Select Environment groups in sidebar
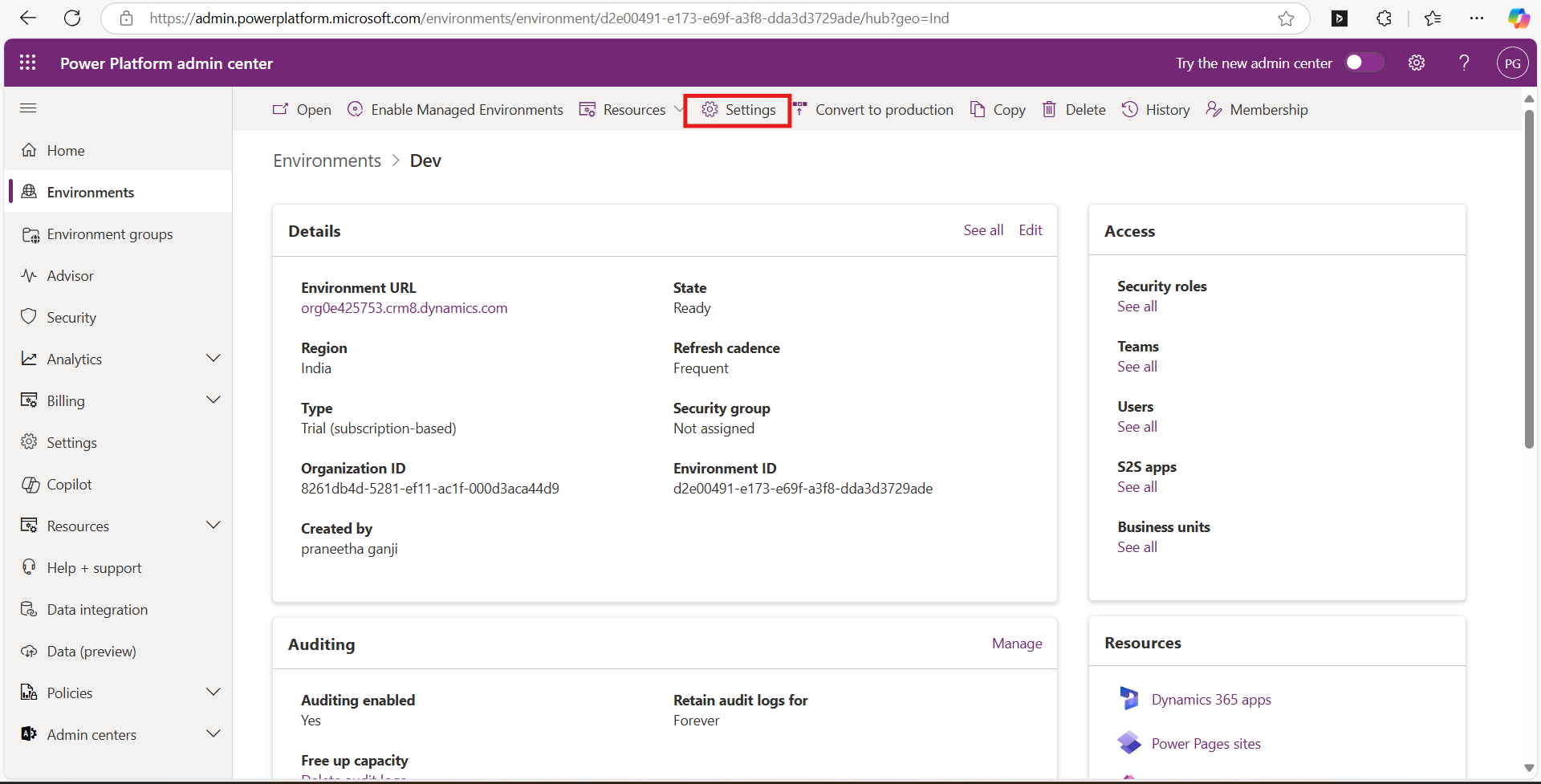1541x784 pixels. click(109, 234)
